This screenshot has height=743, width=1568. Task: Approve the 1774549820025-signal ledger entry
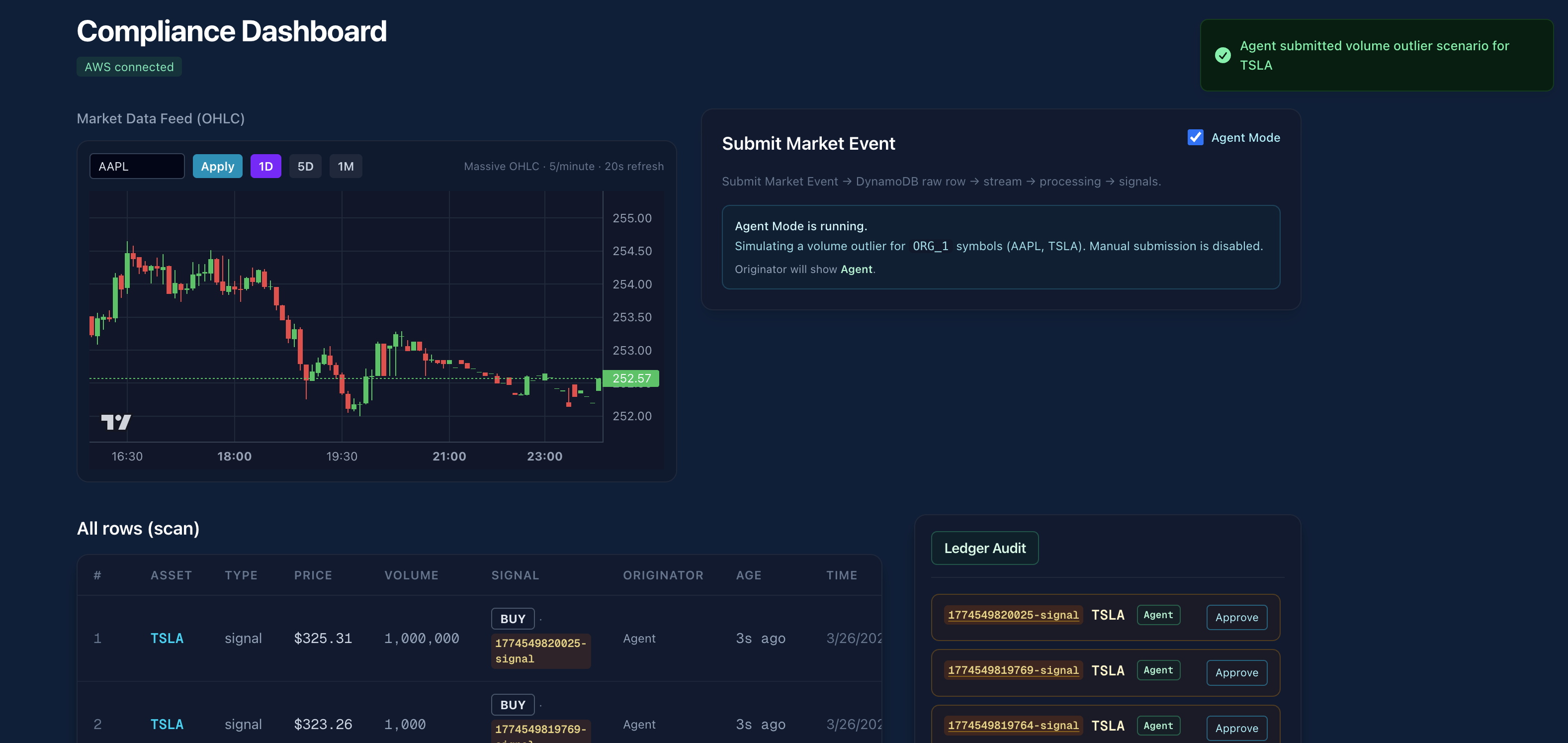pyautogui.click(x=1236, y=617)
